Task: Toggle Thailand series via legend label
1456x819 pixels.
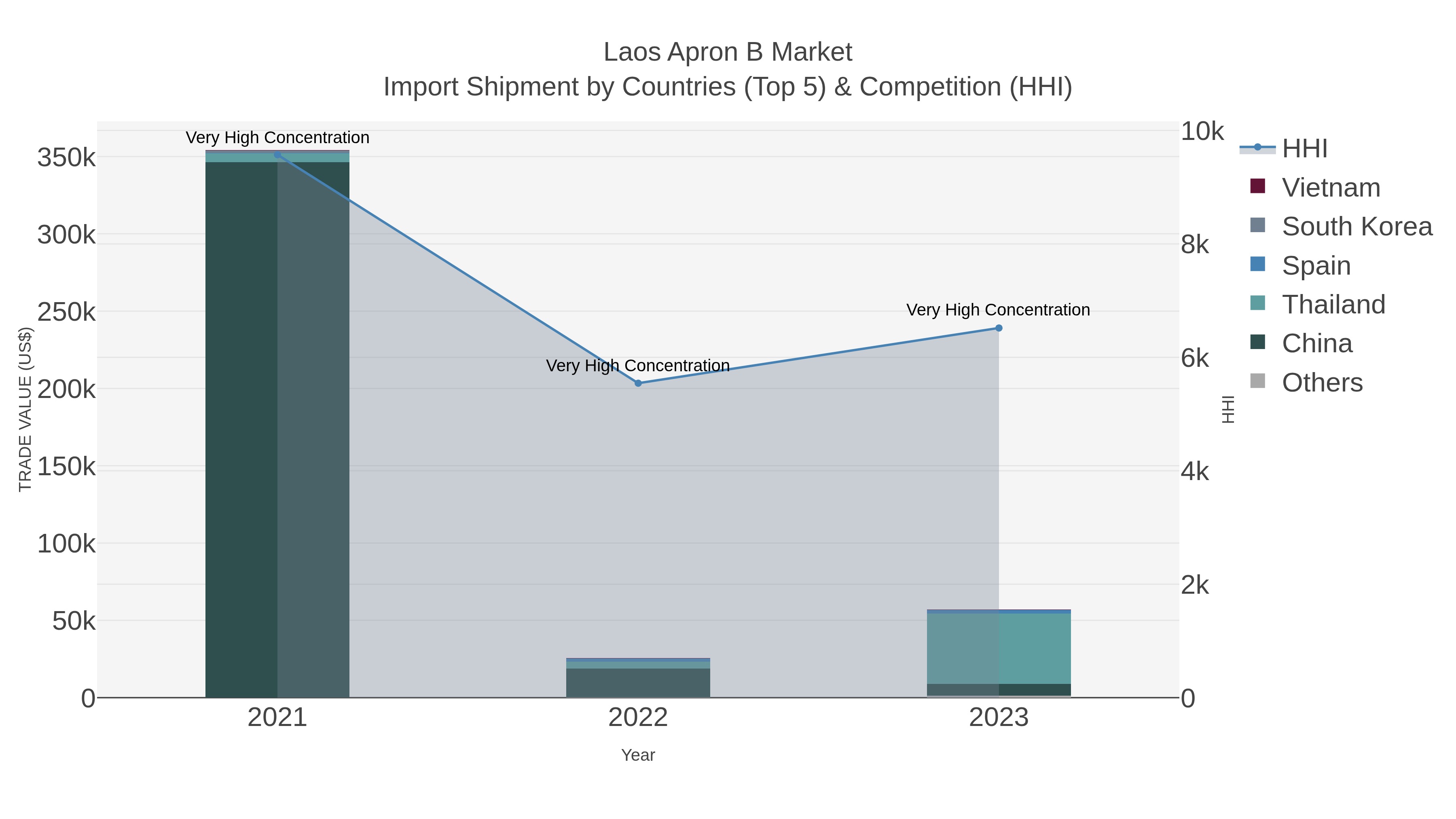Action: (x=1334, y=305)
